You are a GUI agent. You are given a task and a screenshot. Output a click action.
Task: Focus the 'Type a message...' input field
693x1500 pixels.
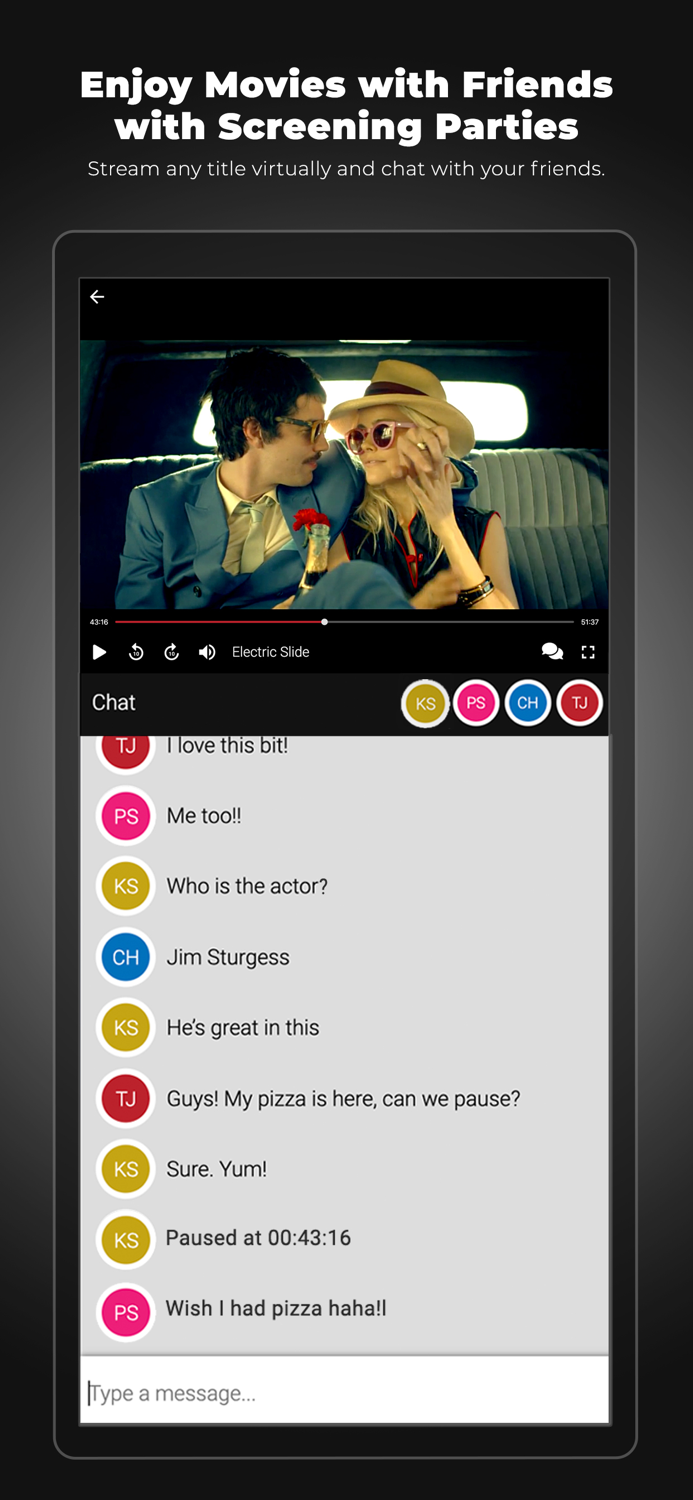(344, 1390)
